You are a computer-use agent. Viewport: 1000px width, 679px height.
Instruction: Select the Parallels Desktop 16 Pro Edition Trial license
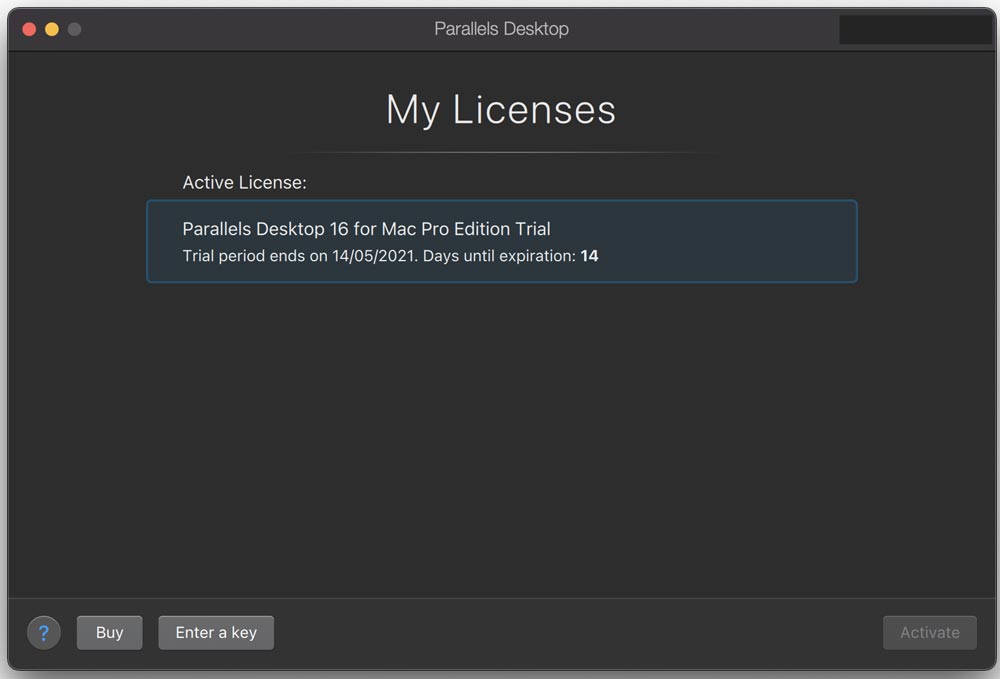(x=501, y=241)
